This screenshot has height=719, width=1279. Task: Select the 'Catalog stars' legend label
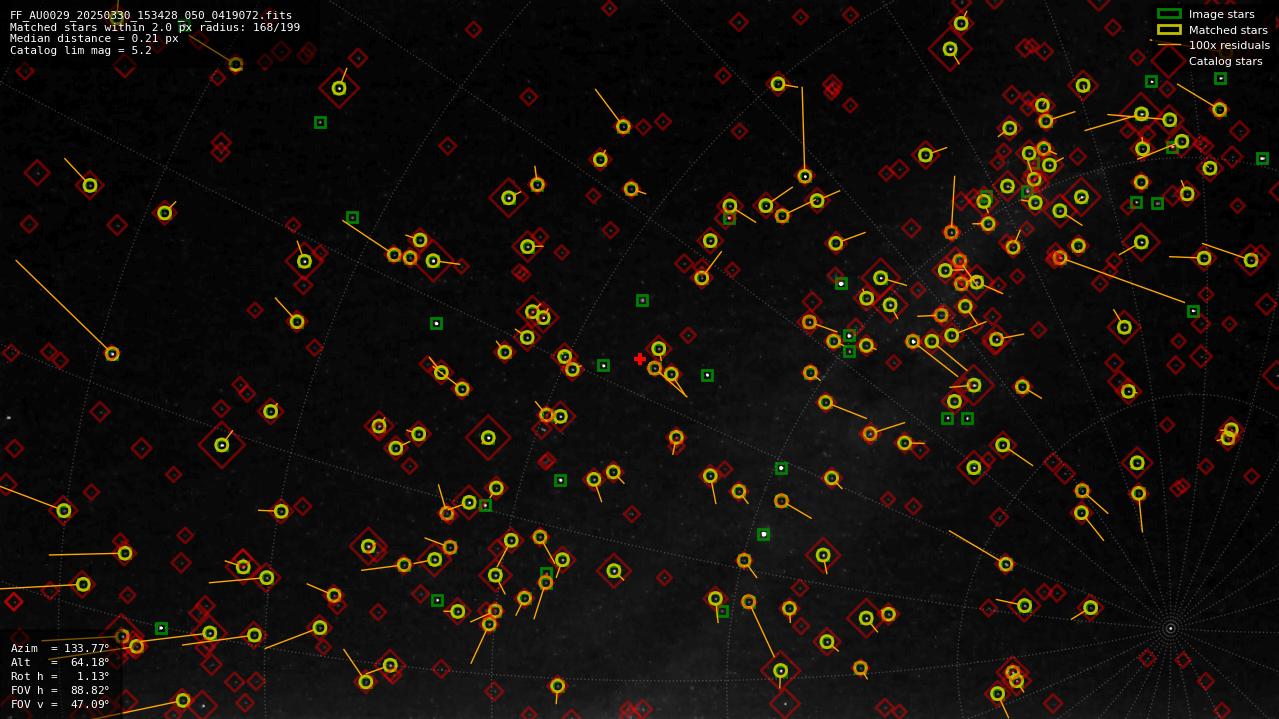[x=1225, y=61]
